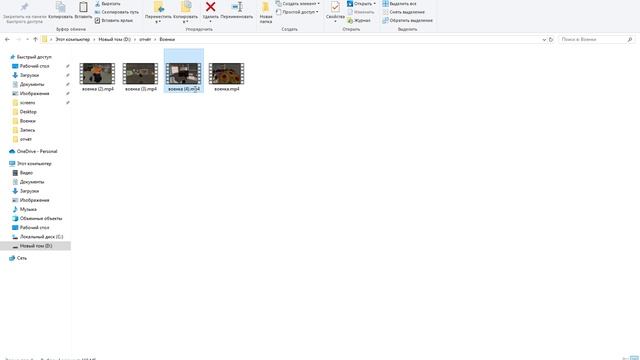This screenshot has height=360, width=640.
Task: Go back with the Back arrow
Action: [7, 40]
